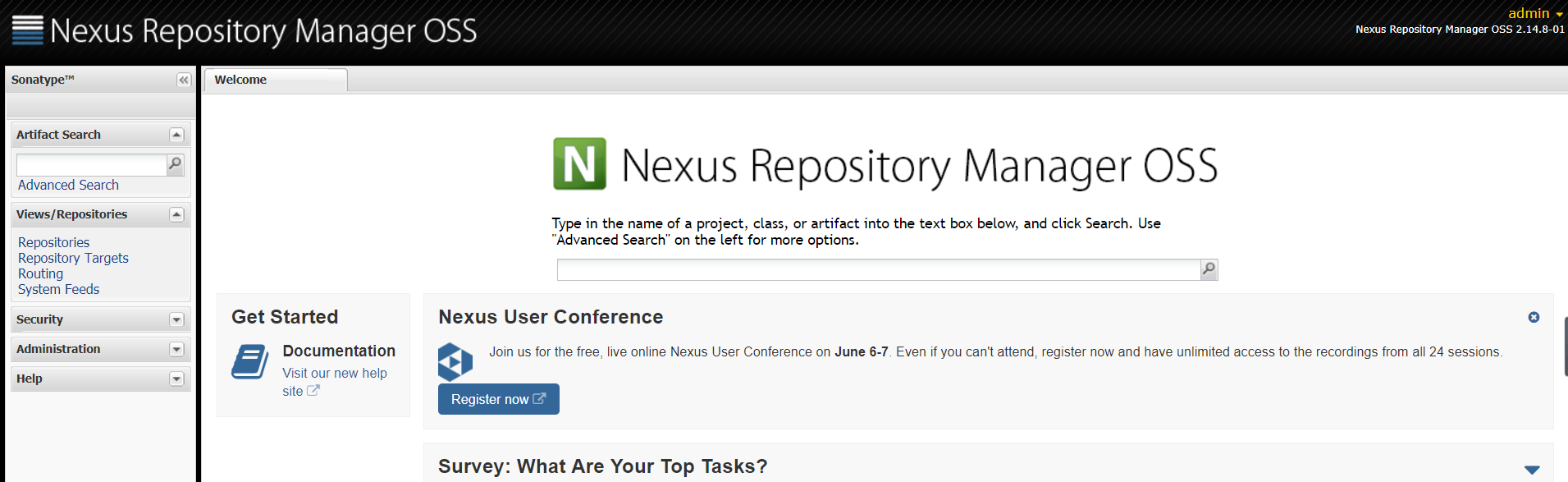The image size is (1568, 482).
Task: Expand the Help panel
Action: pos(176,379)
